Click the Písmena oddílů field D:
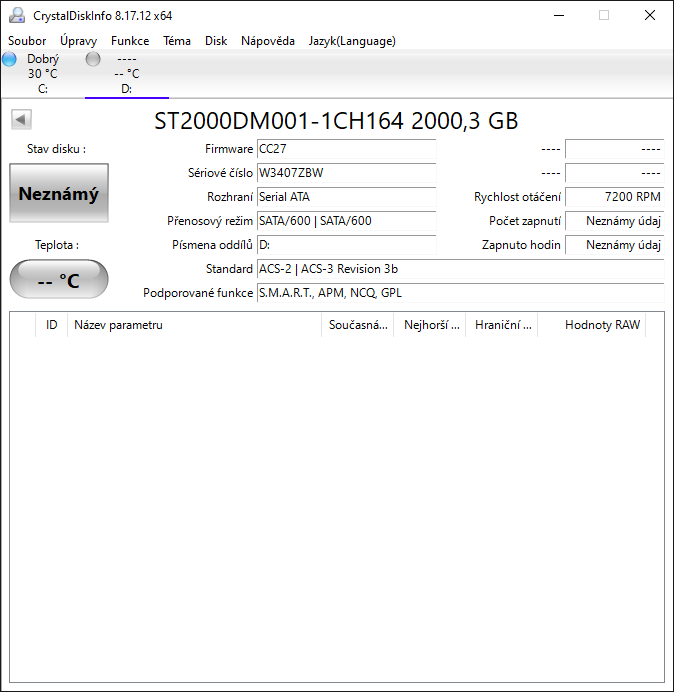The width and height of the screenshot is (674, 692). pyautogui.click(x=346, y=244)
